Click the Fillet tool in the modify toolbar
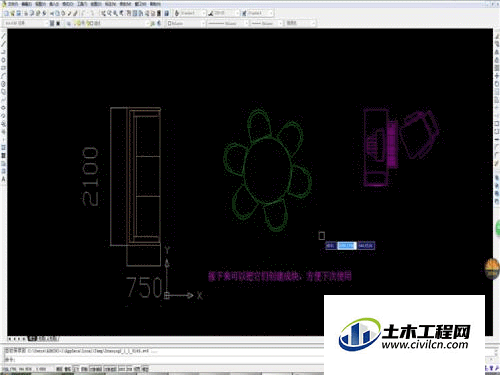The image size is (500, 375). [x=497, y=155]
